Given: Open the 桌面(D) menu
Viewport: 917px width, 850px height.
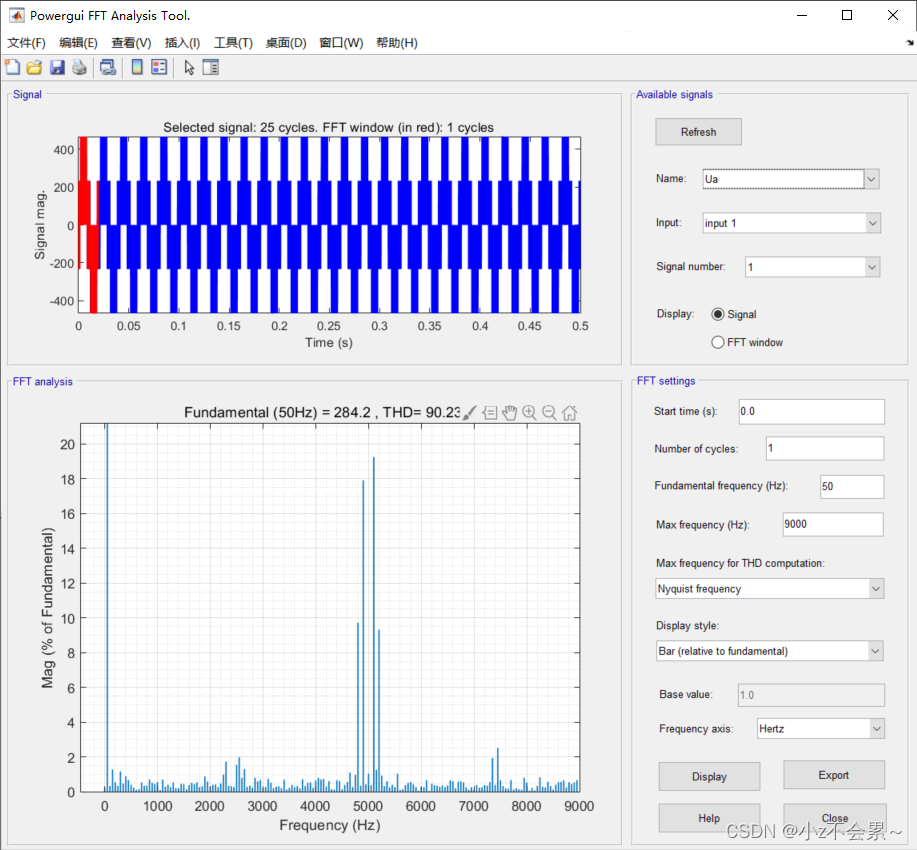Looking at the screenshot, I should [x=286, y=43].
